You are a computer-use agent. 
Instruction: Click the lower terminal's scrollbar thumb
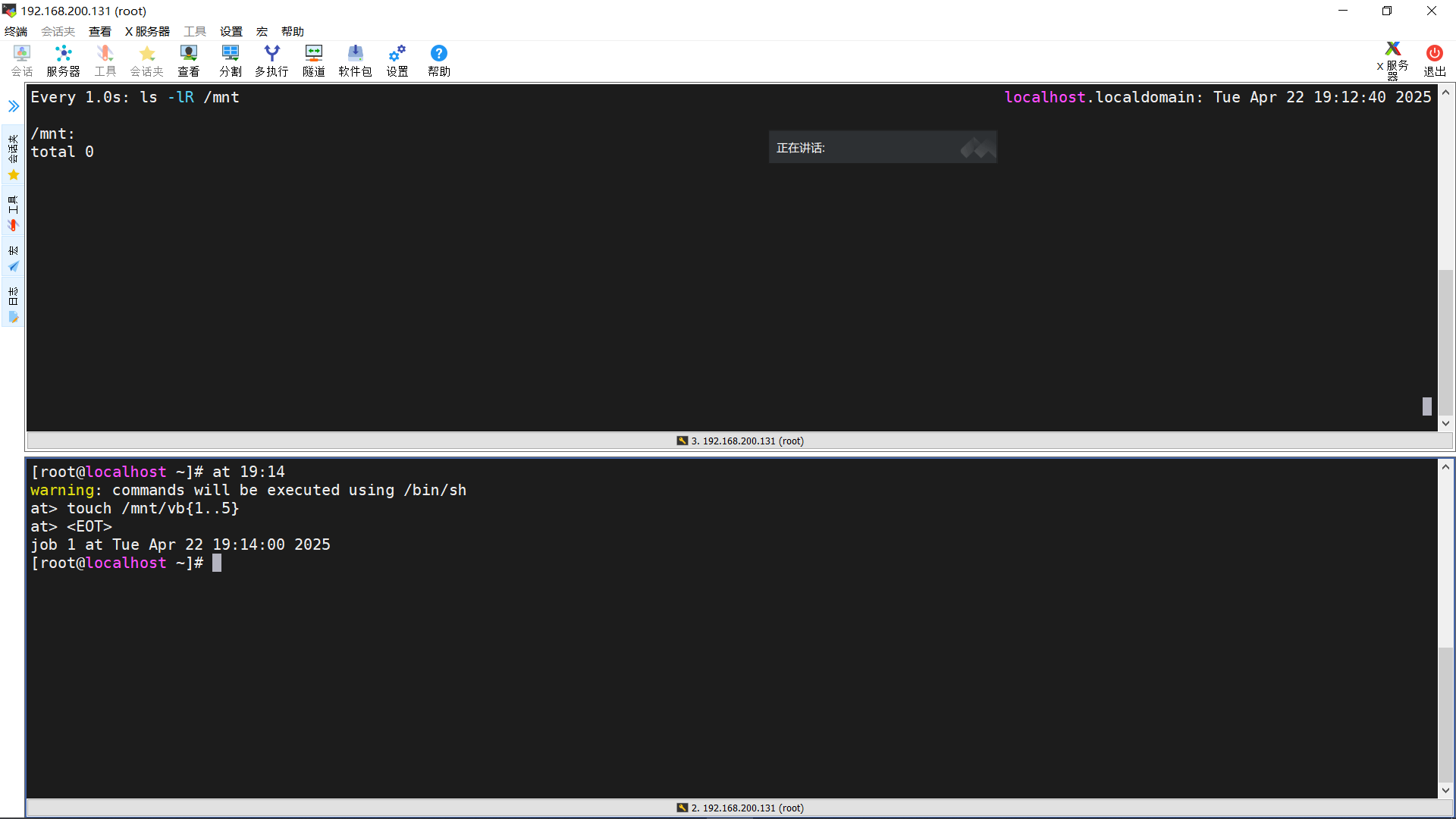point(1445,713)
